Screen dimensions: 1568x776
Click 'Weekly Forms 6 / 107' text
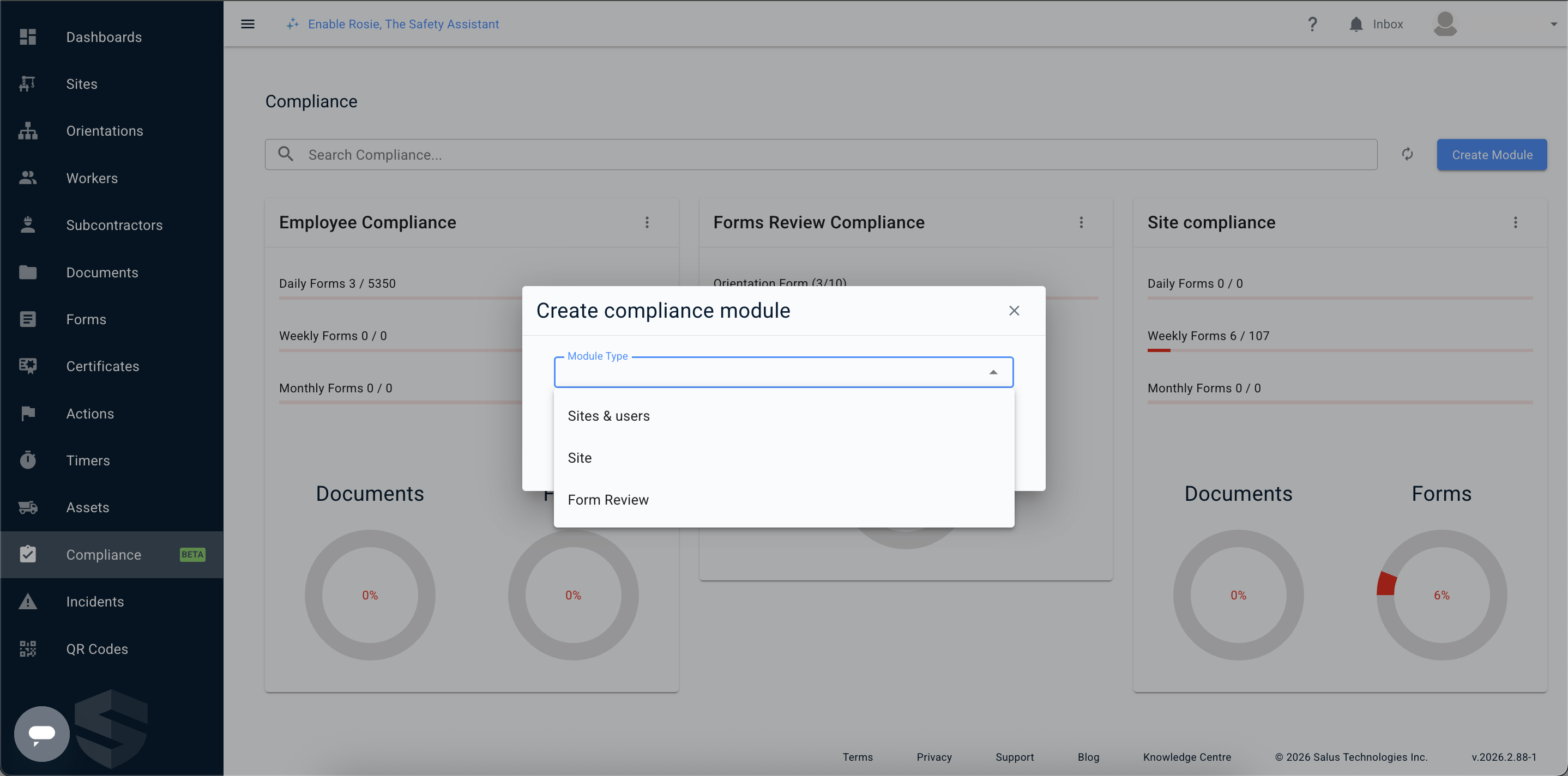[x=1208, y=335]
